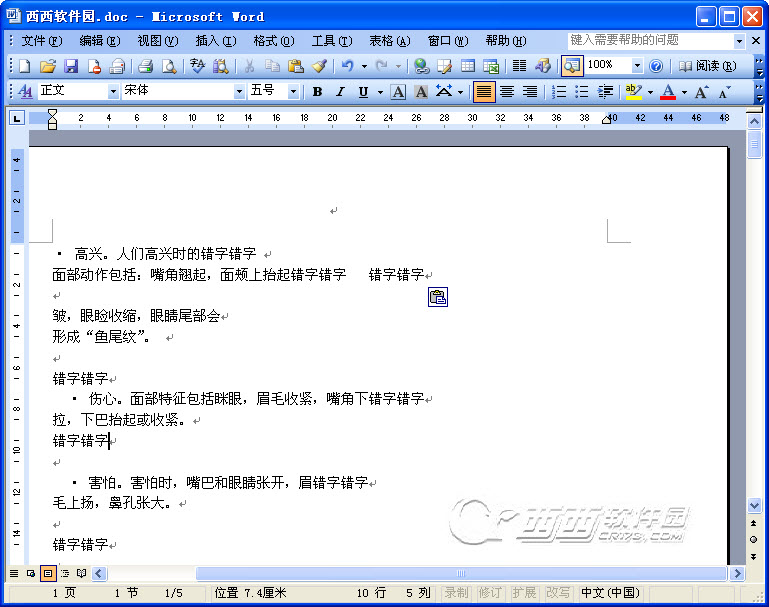Open the font size dropdown showing 五号
The image size is (769, 607).
point(293,92)
